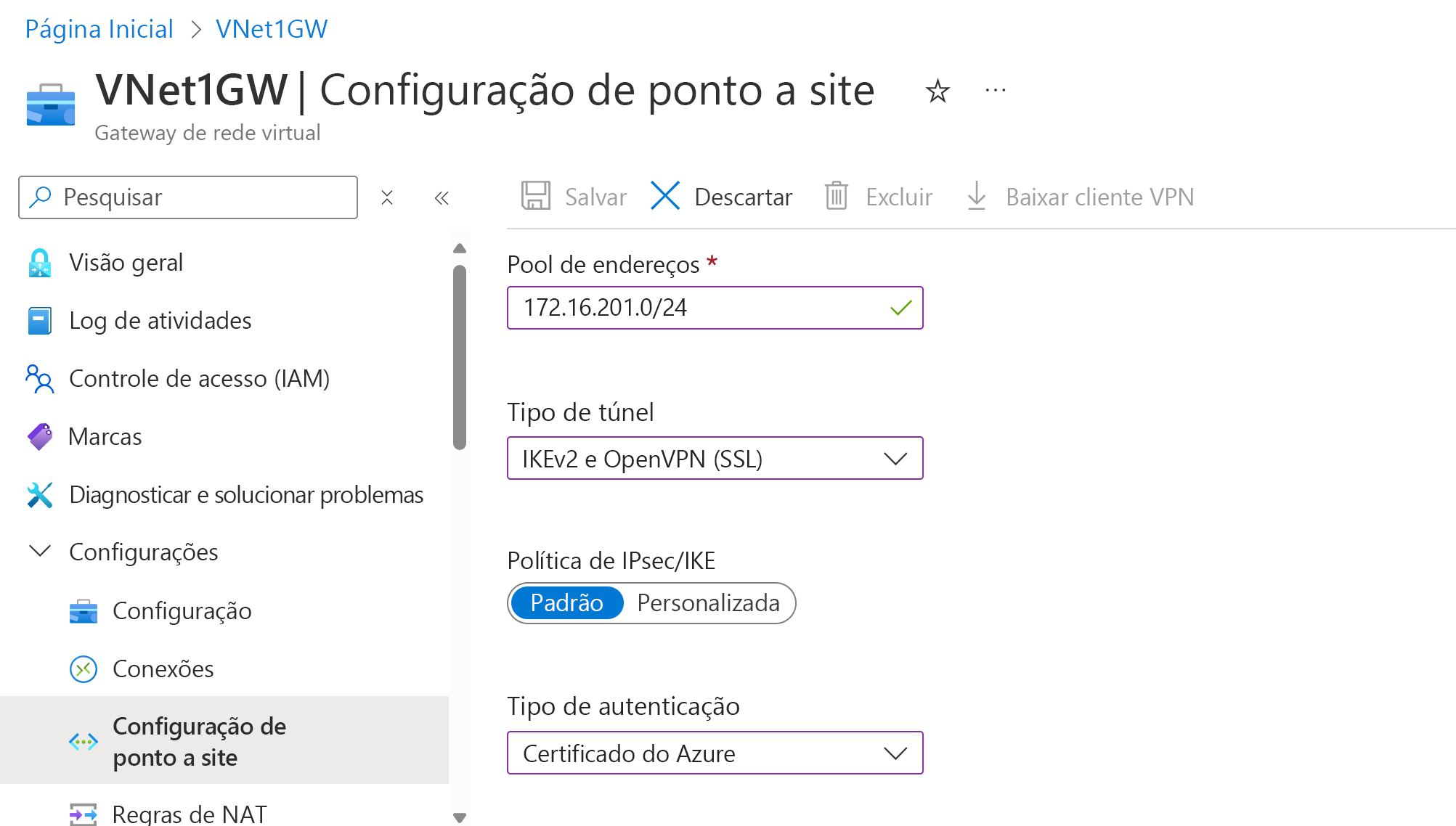Click the Salvar floppy disk icon
Viewport: 1456px width, 826px height.
[536, 196]
